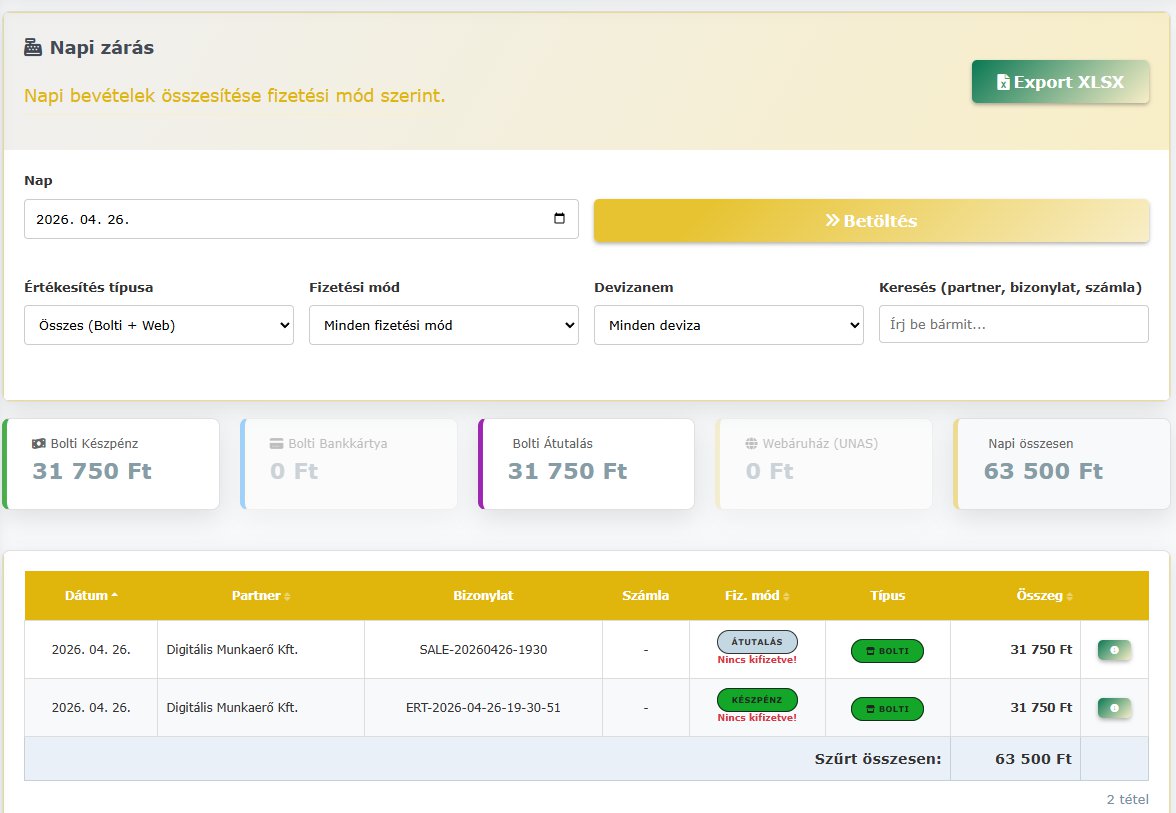Select the Bolti Készpénz summary card
Viewport: 1176px width, 813px height.
[111, 464]
